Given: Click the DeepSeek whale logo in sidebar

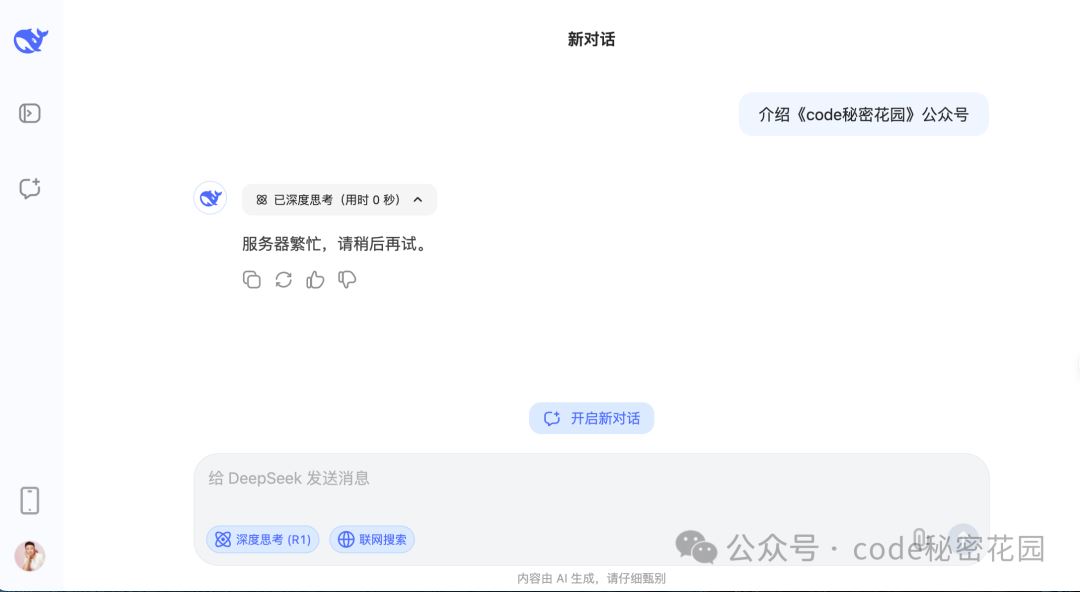Looking at the screenshot, I should (29, 40).
